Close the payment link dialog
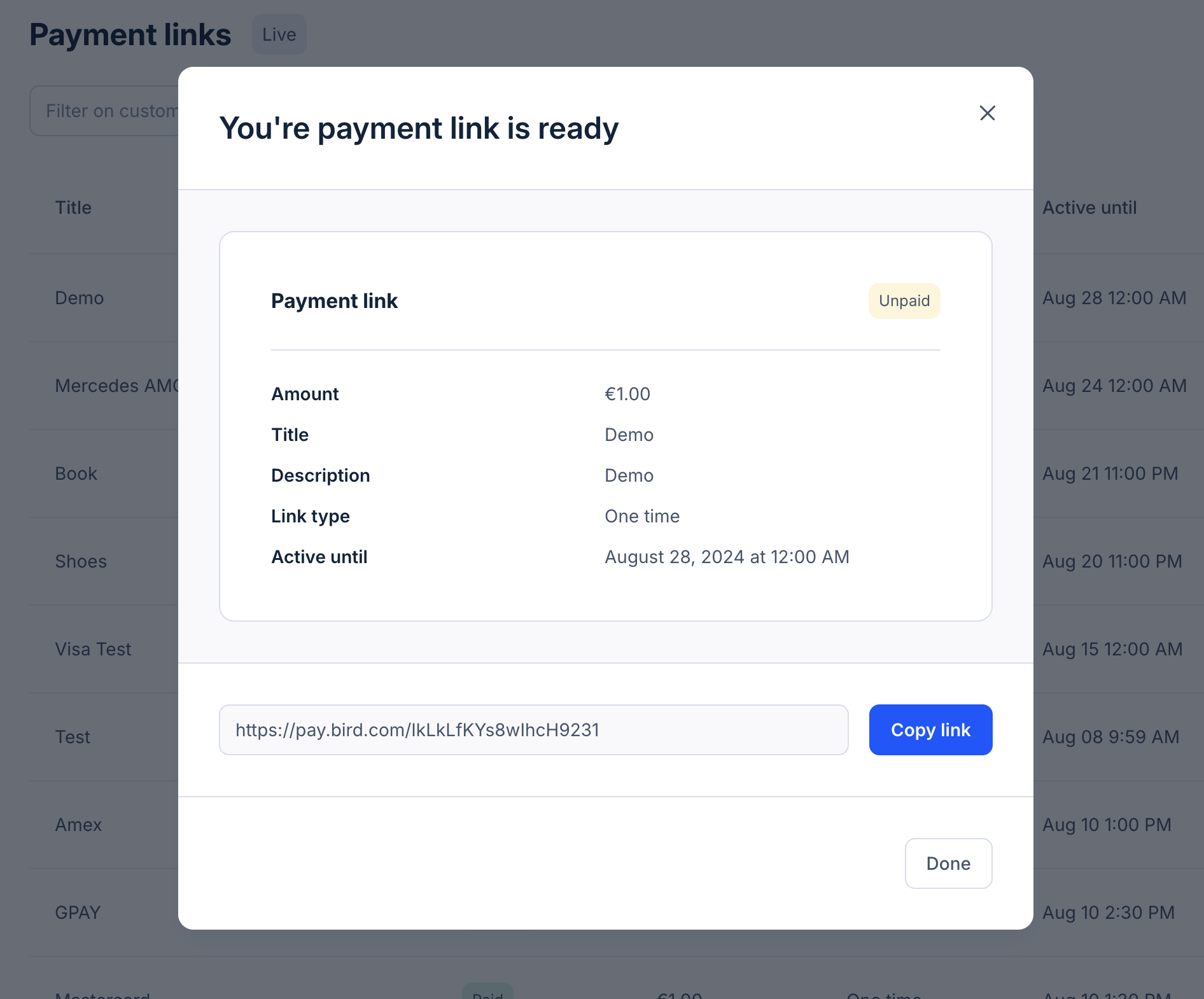The image size is (1204, 999). 987,113
